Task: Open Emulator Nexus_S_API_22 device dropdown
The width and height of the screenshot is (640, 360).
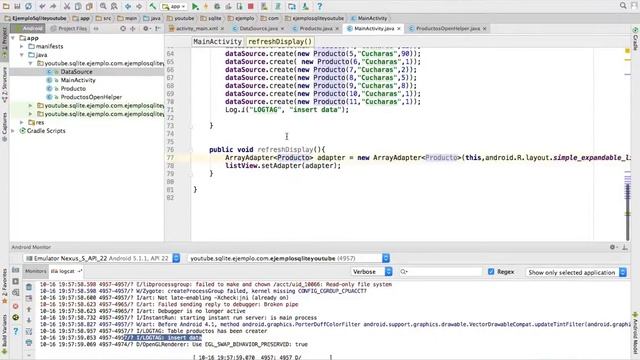Action: pos(102,258)
